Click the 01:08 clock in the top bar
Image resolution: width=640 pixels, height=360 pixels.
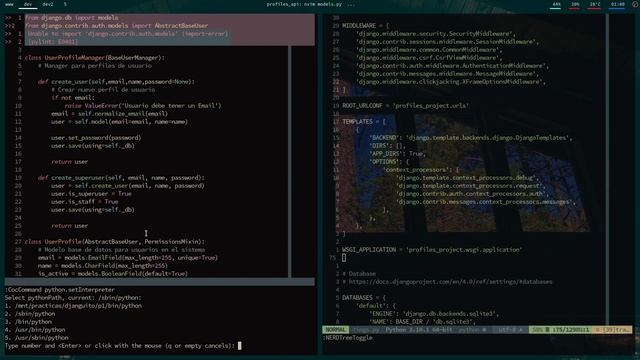(618, 4)
